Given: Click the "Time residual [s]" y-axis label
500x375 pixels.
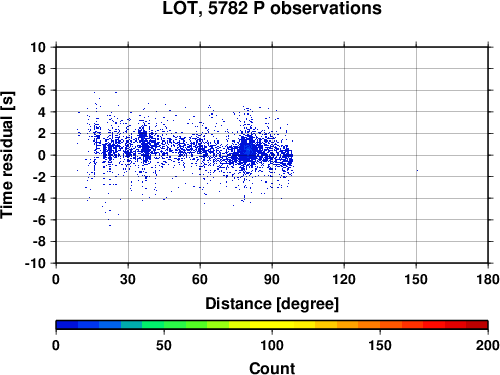Looking at the screenshot, I should coord(7,155).
